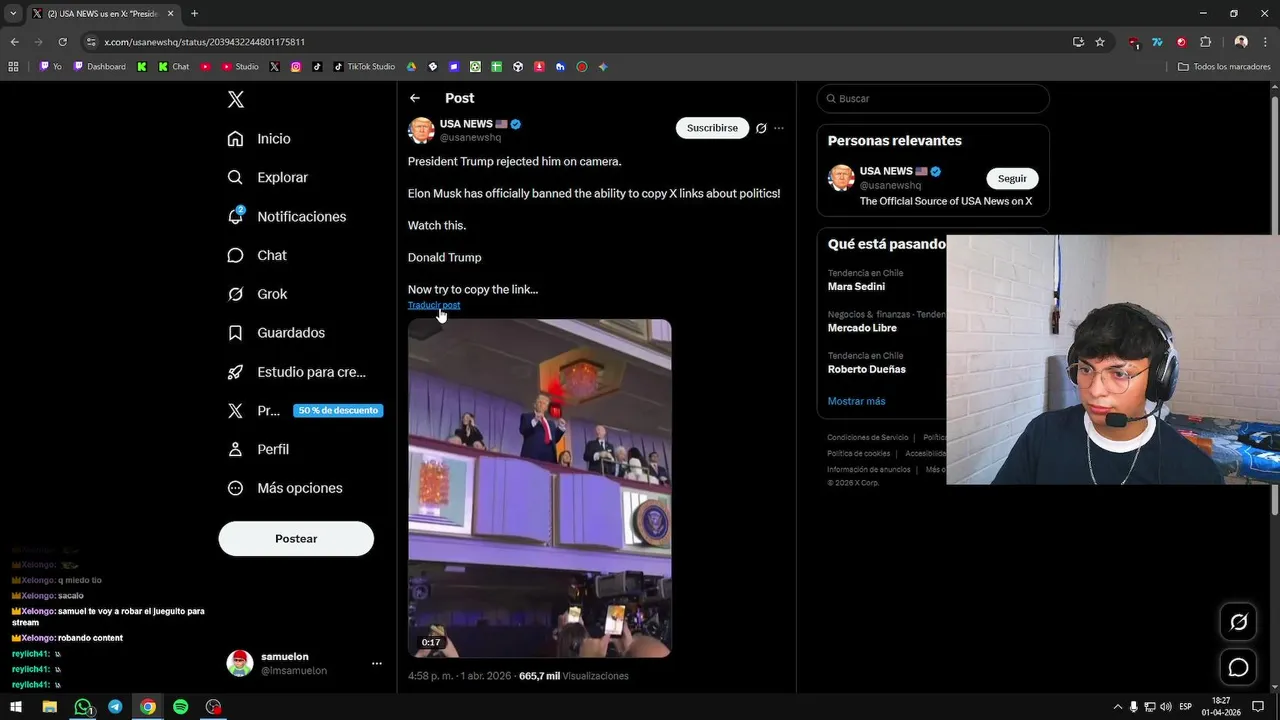Click the 665,7 mil Visualizaciones count

click(574, 676)
